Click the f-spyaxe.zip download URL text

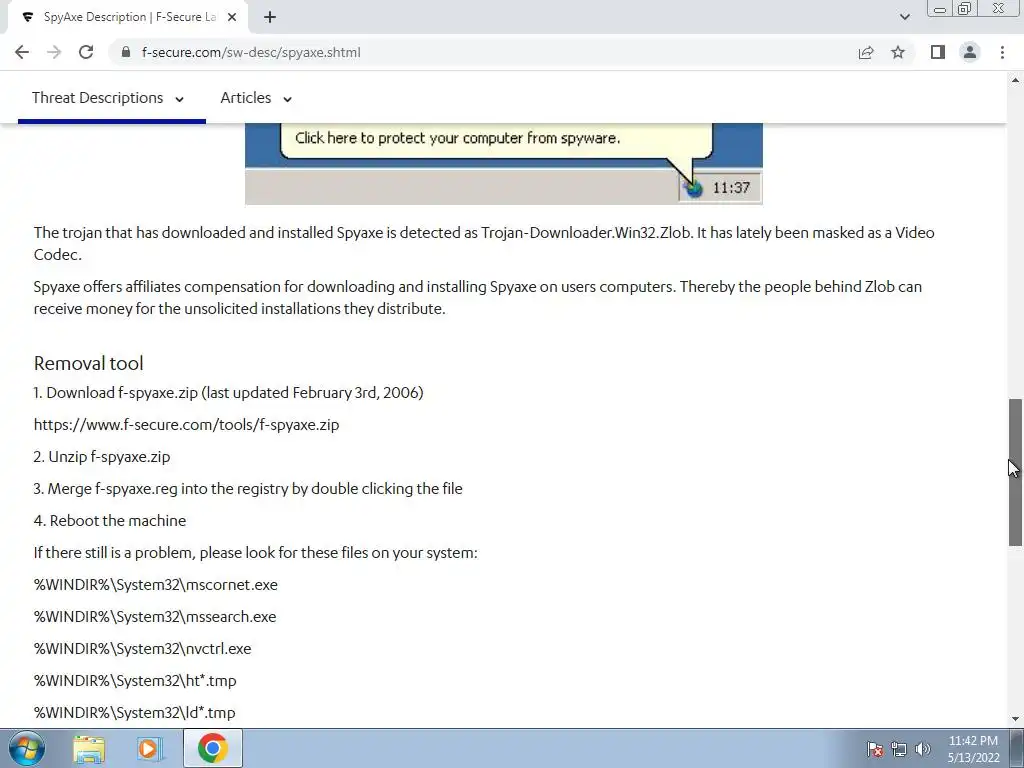186,424
